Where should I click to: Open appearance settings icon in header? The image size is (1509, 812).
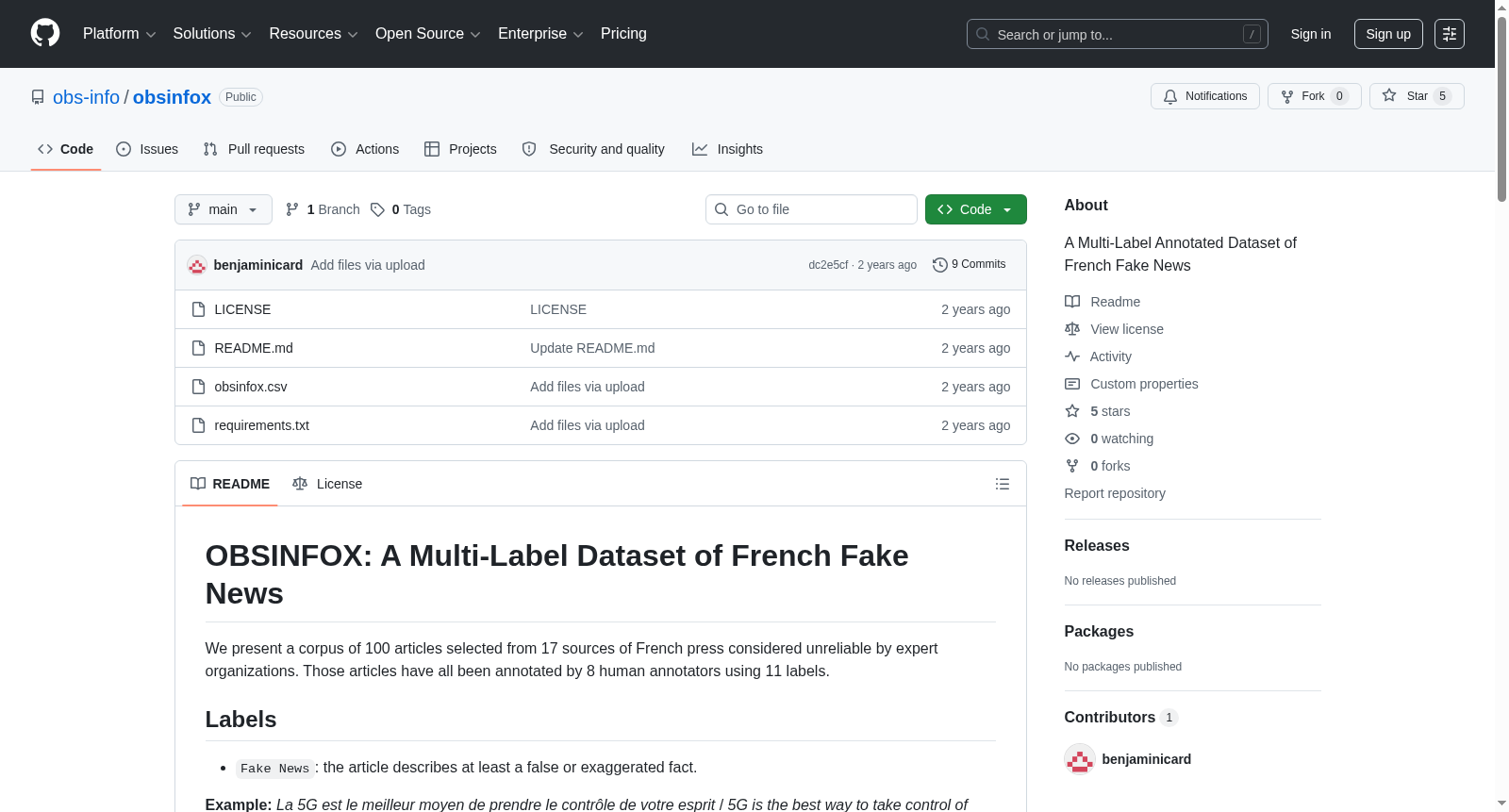[x=1450, y=34]
